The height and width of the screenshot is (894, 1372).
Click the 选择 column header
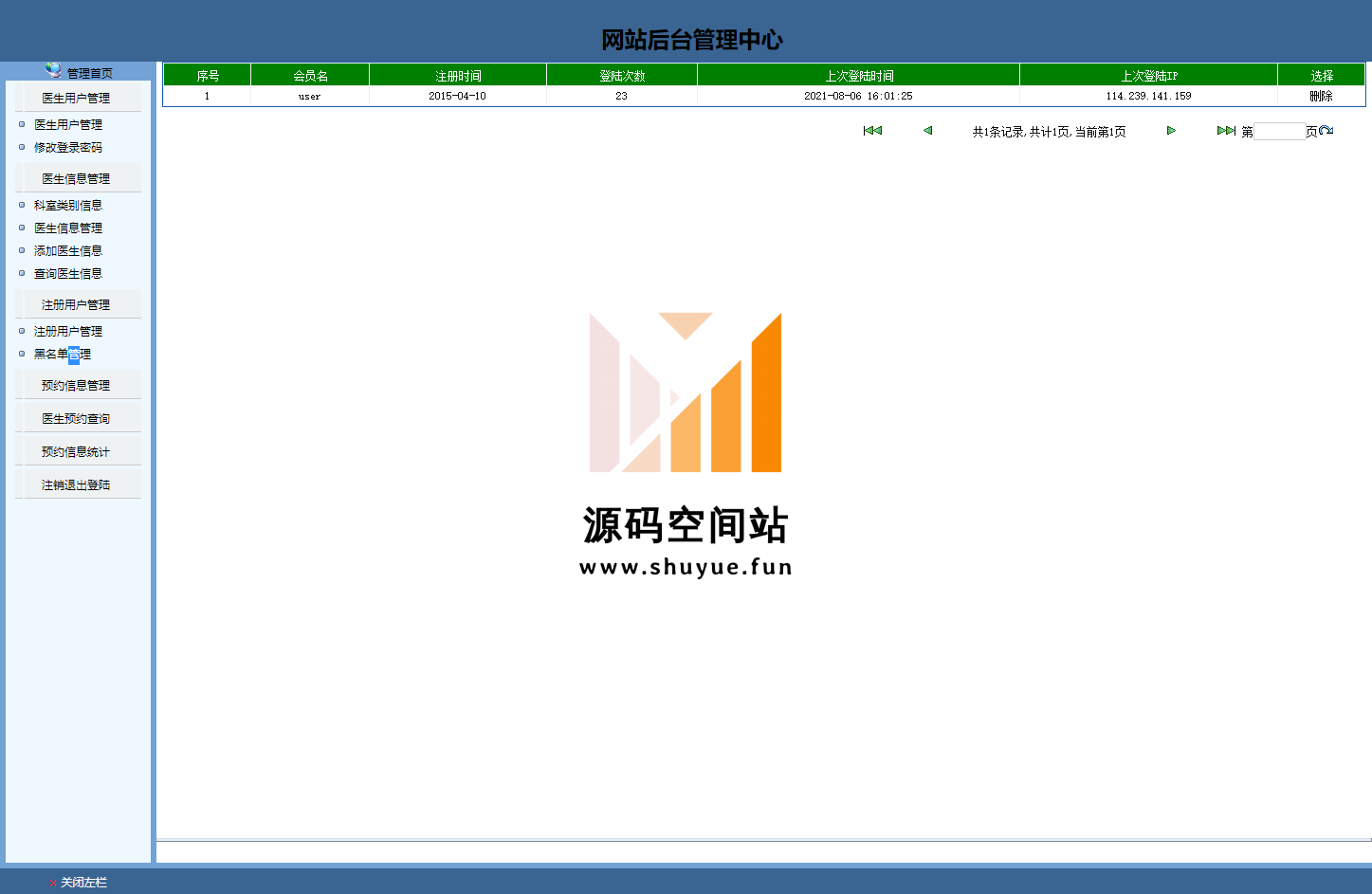1322,75
